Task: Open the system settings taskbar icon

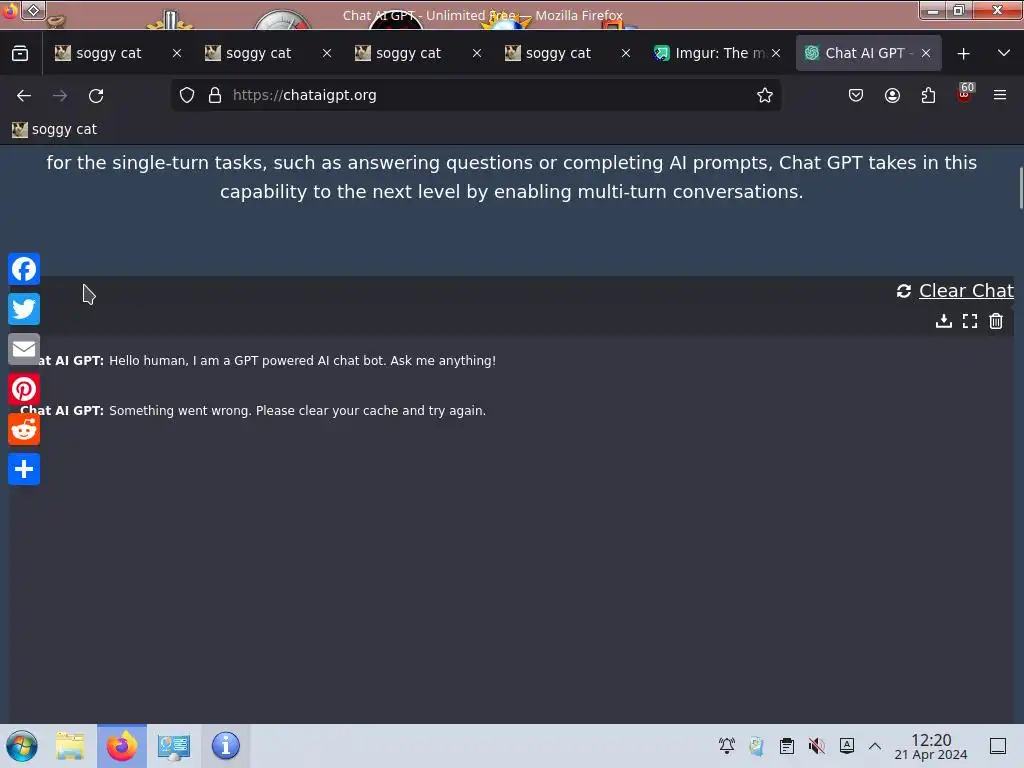Action: [x=174, y=746]
